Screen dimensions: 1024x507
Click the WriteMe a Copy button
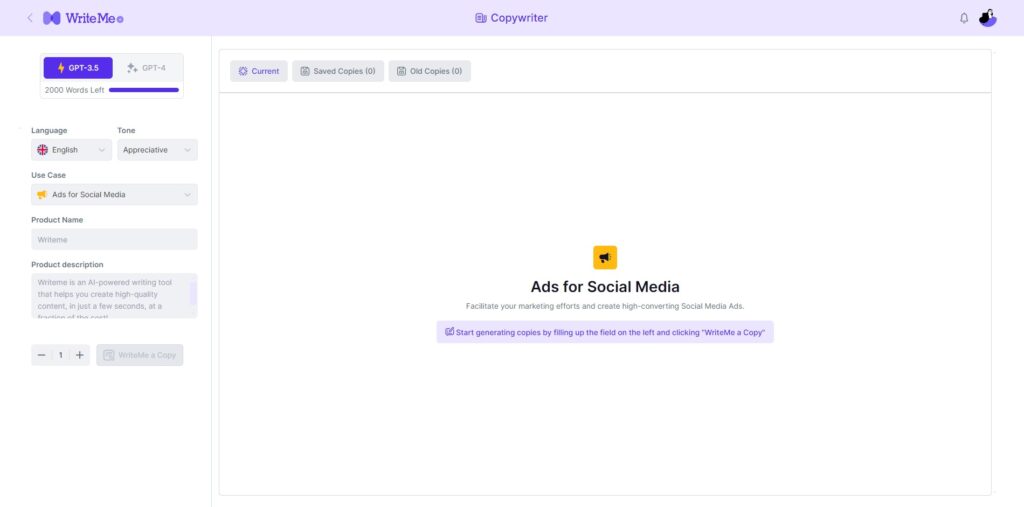click(140, 355)
